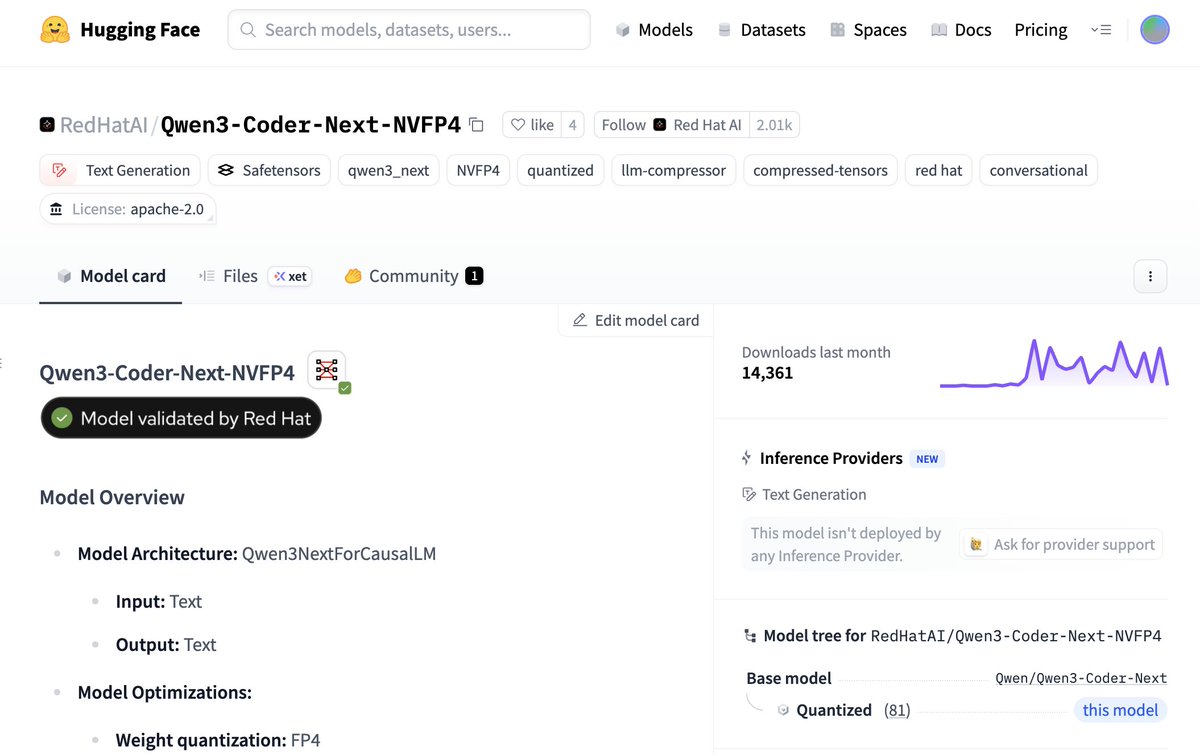Open the top navigation more menu
Viewport: 1200px width, 755px height.
[x=1101, y=30]
